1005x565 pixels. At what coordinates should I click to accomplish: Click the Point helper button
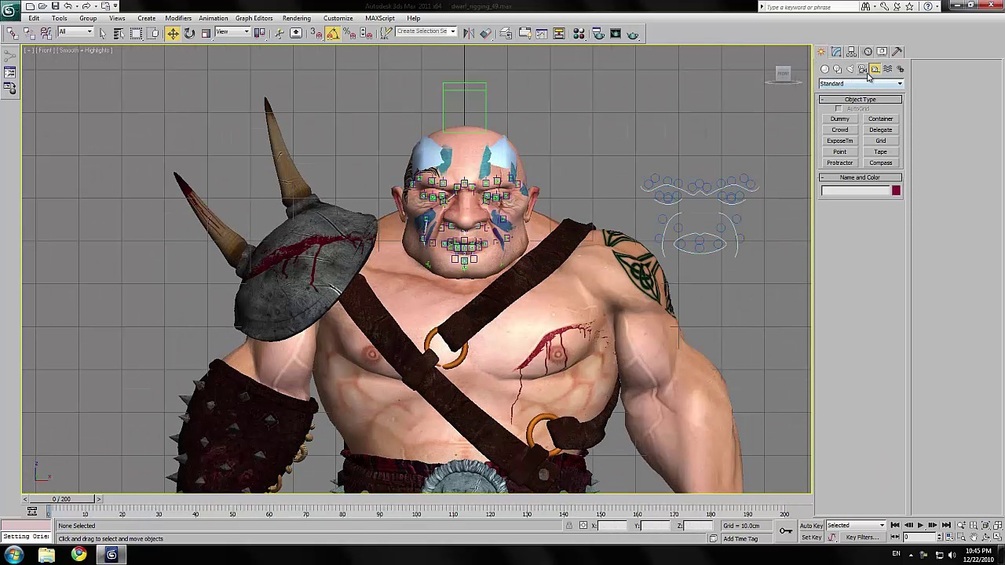click(840, 152)
